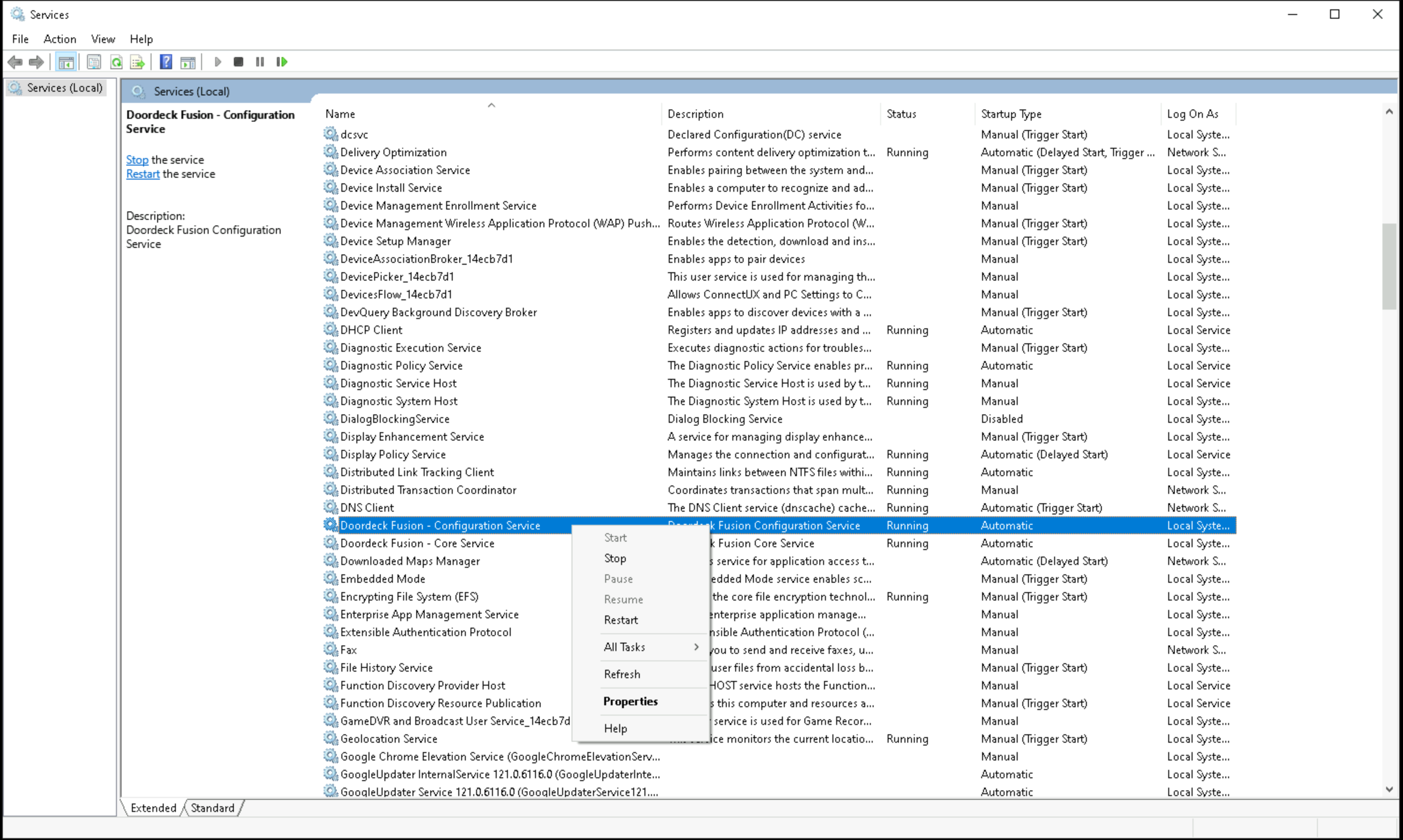1403x840 pixels.
Task: Click the gear icon beside DNS Client
Action: tap(331, 507)
